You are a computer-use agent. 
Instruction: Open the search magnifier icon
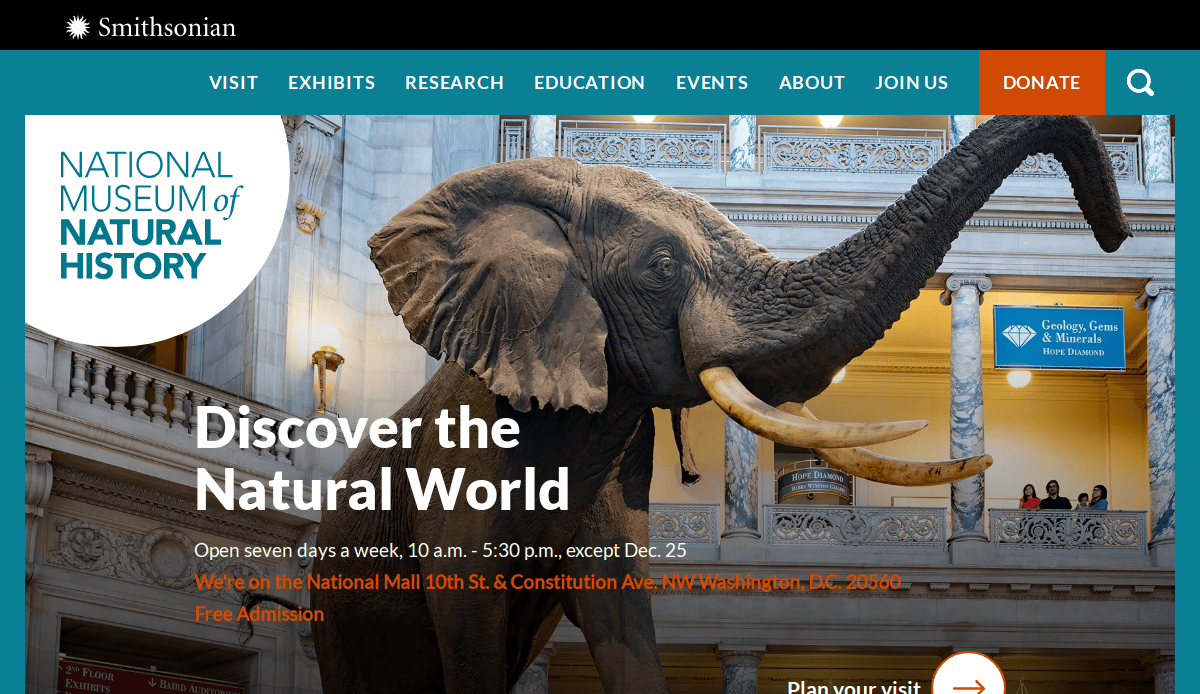1139,82
